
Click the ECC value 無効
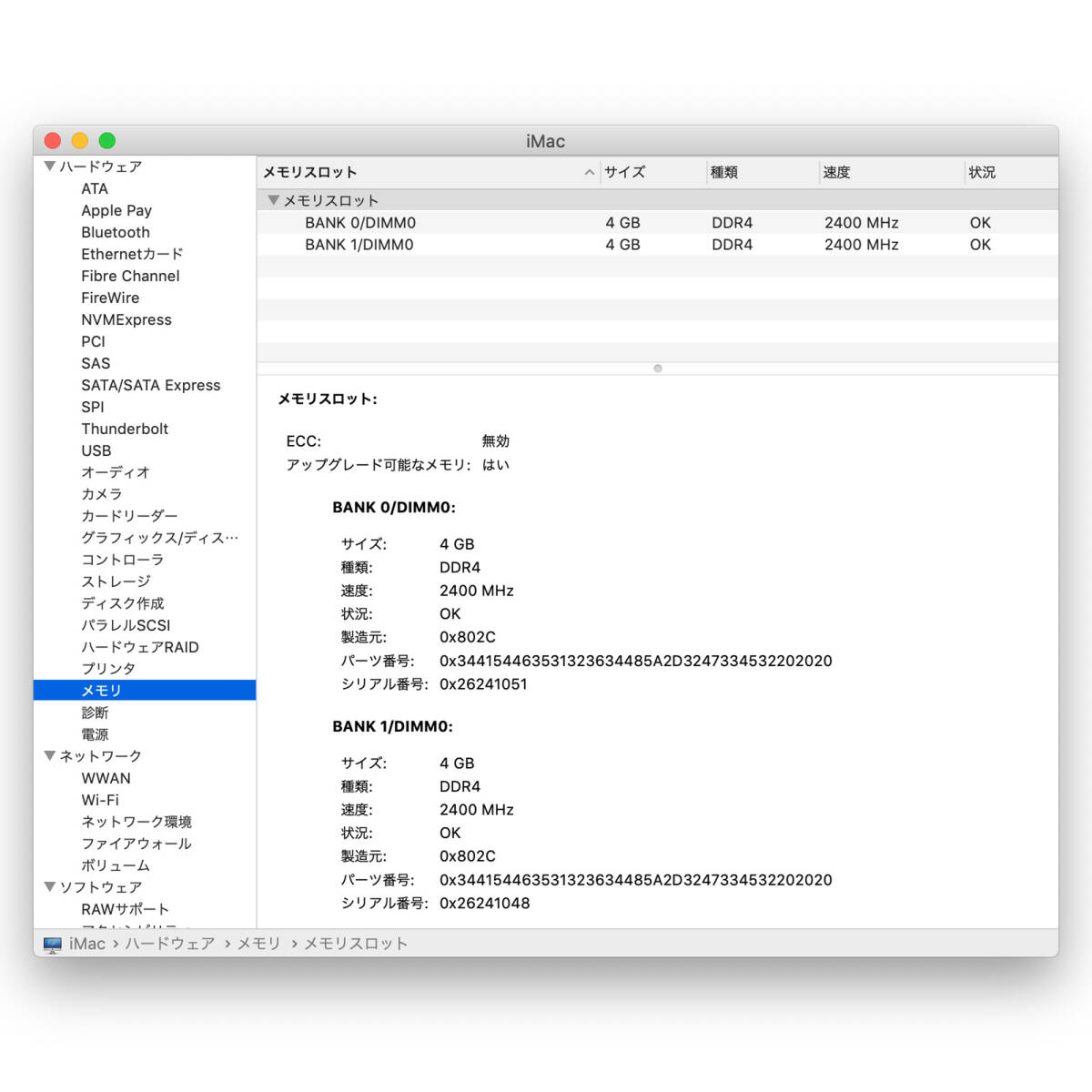coord(496,441)
